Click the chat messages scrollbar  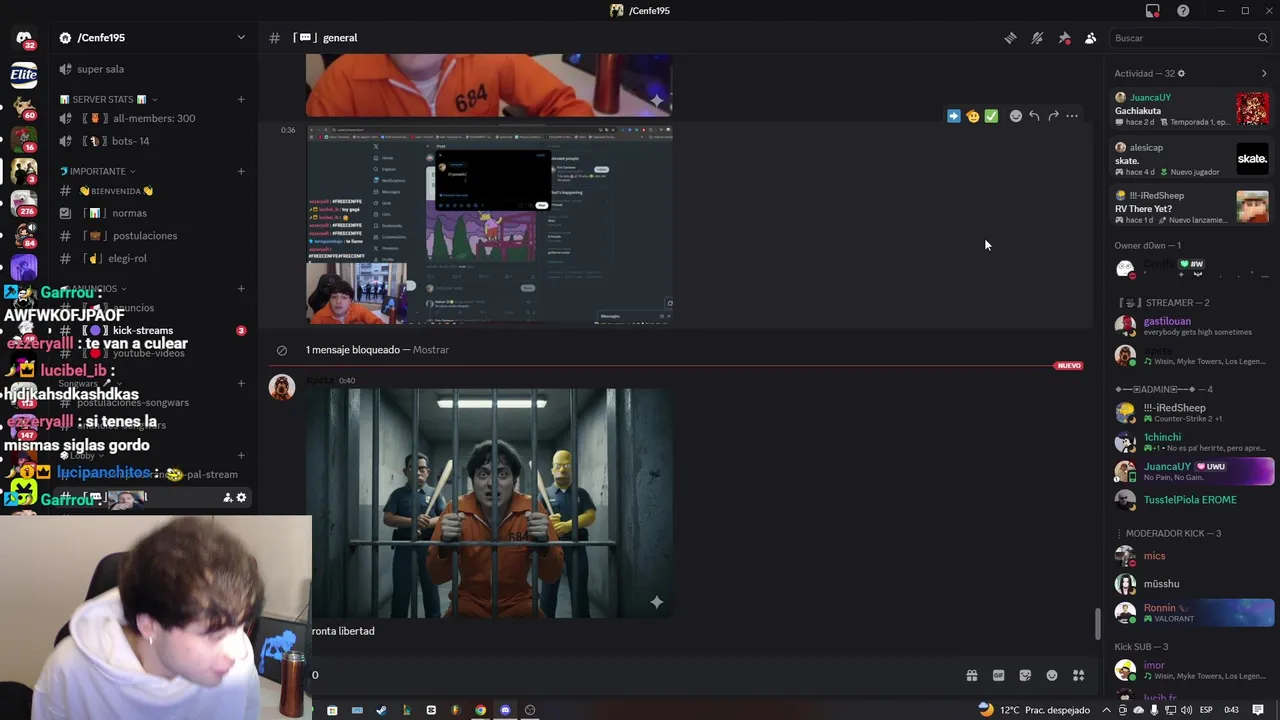click(x=1097, y=624)
